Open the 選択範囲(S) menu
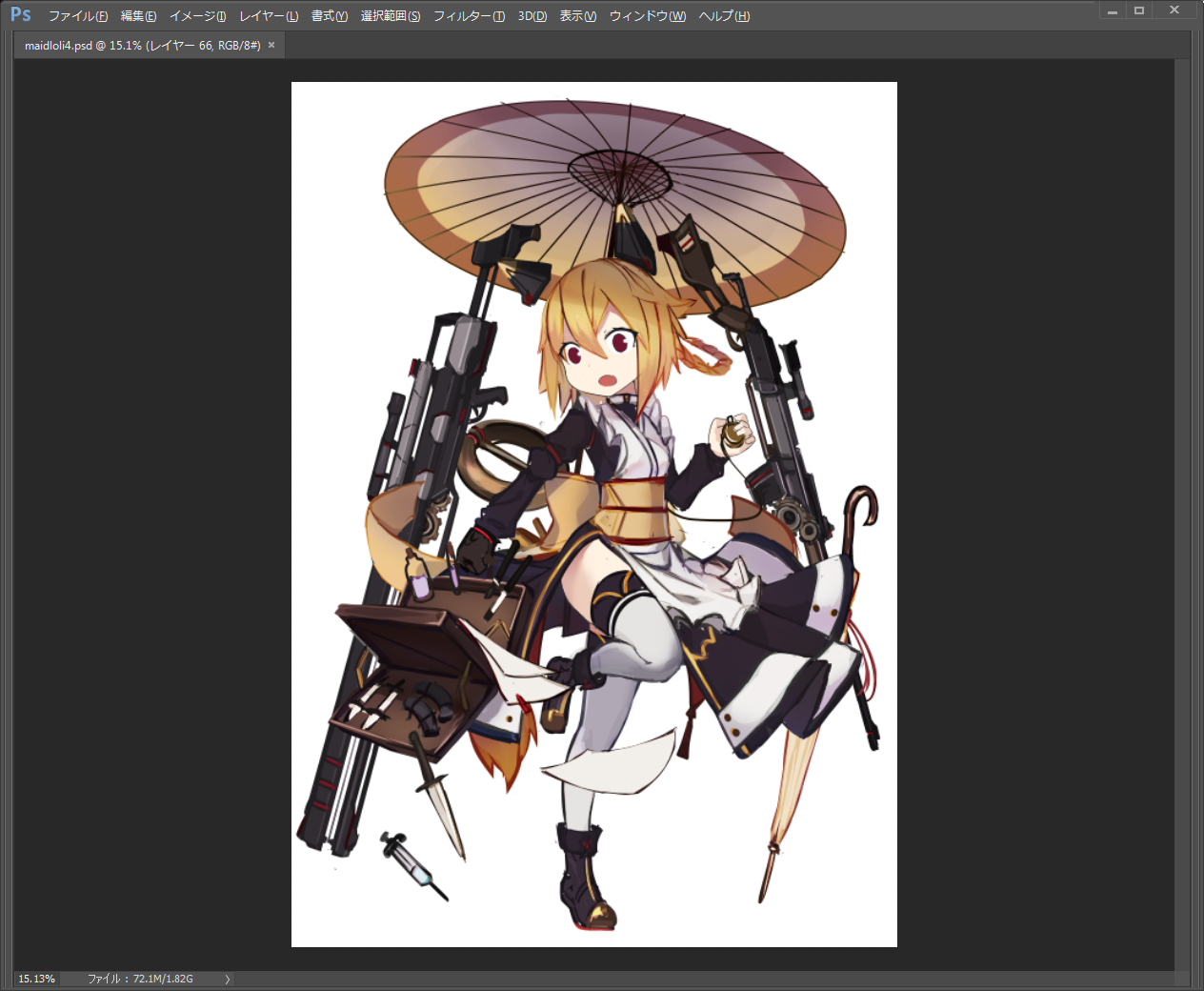This screenshot has height=991, width=1204. tap(390, 16)
